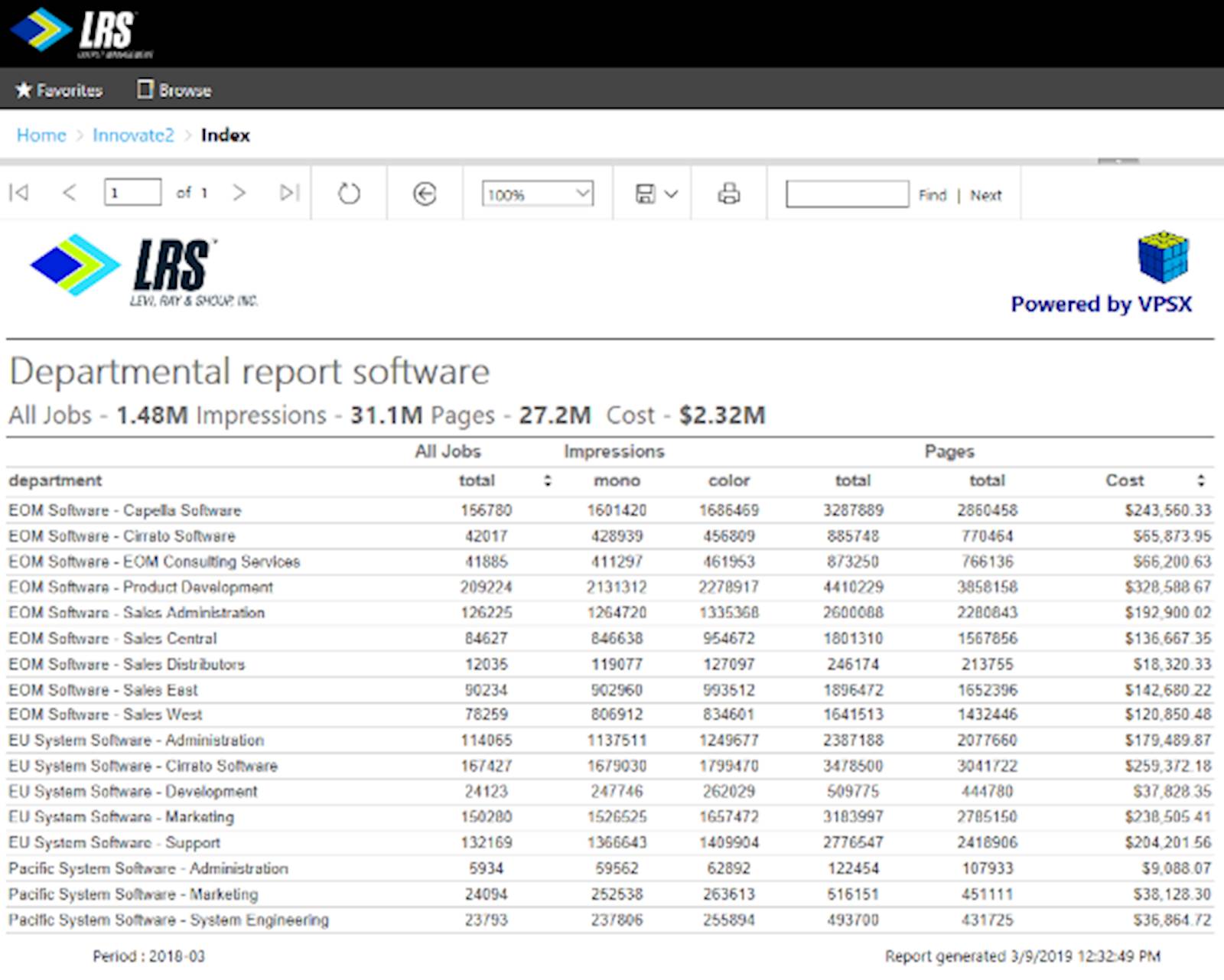1224x980 pixels.
Task: Toggle sort order on the Cost column
Action: pyautogui.click(x=1200, y=480)
